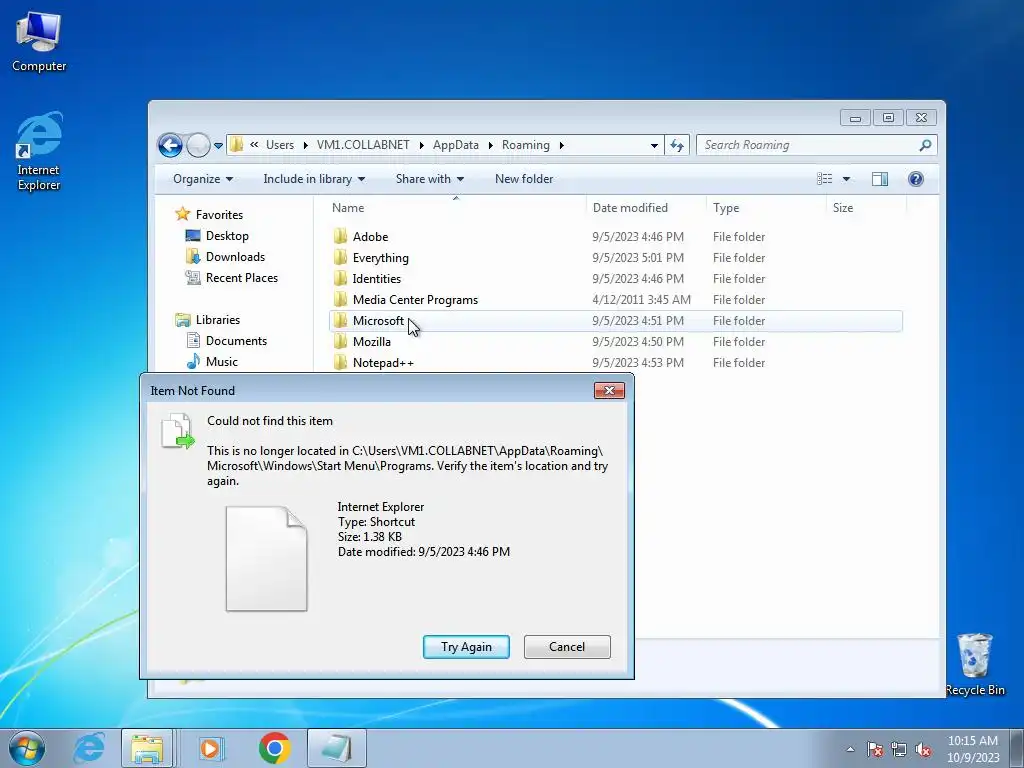Click the blank file thumbnail in dialog
This screenshot has height=768, width=1024.
266,559
